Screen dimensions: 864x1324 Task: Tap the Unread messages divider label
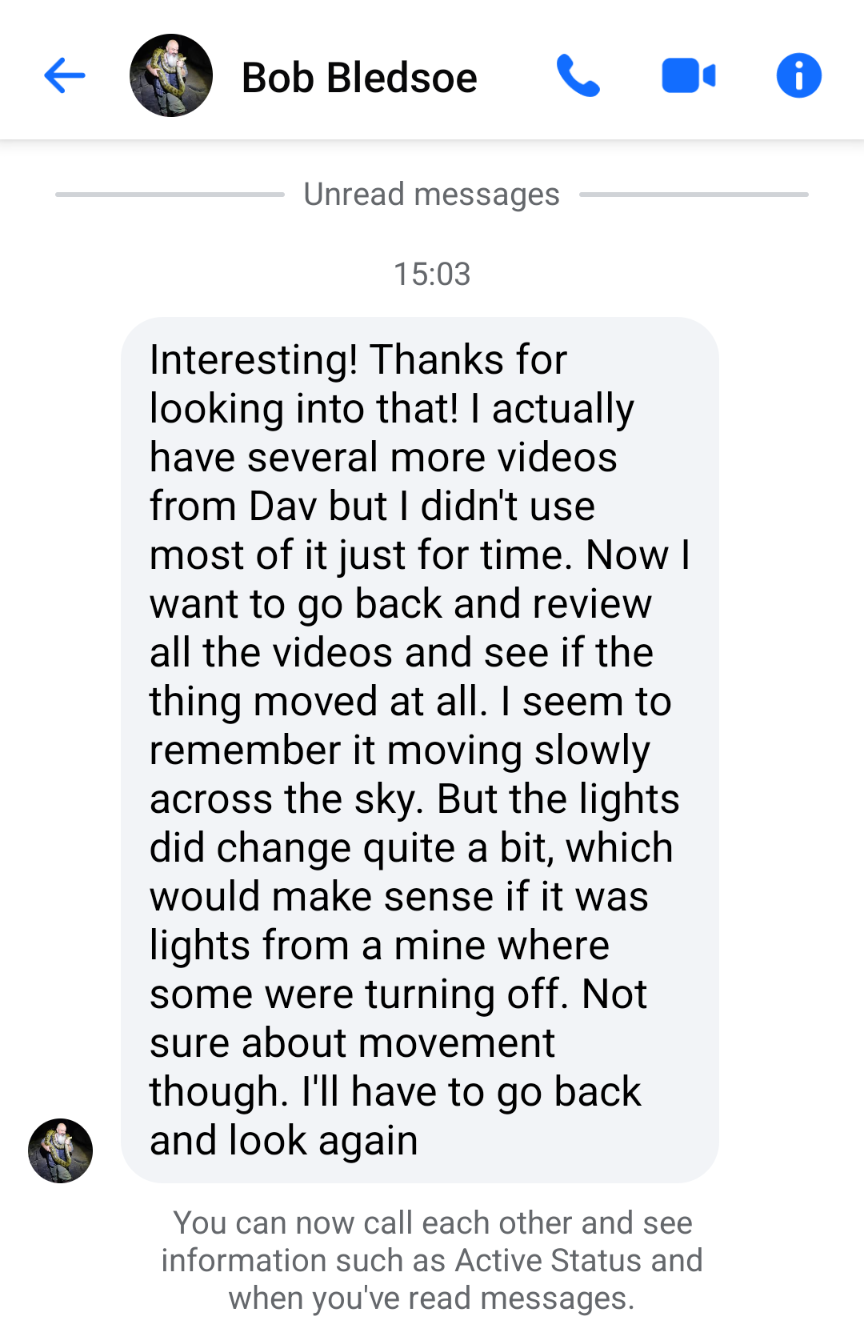(x=432, y=194)
